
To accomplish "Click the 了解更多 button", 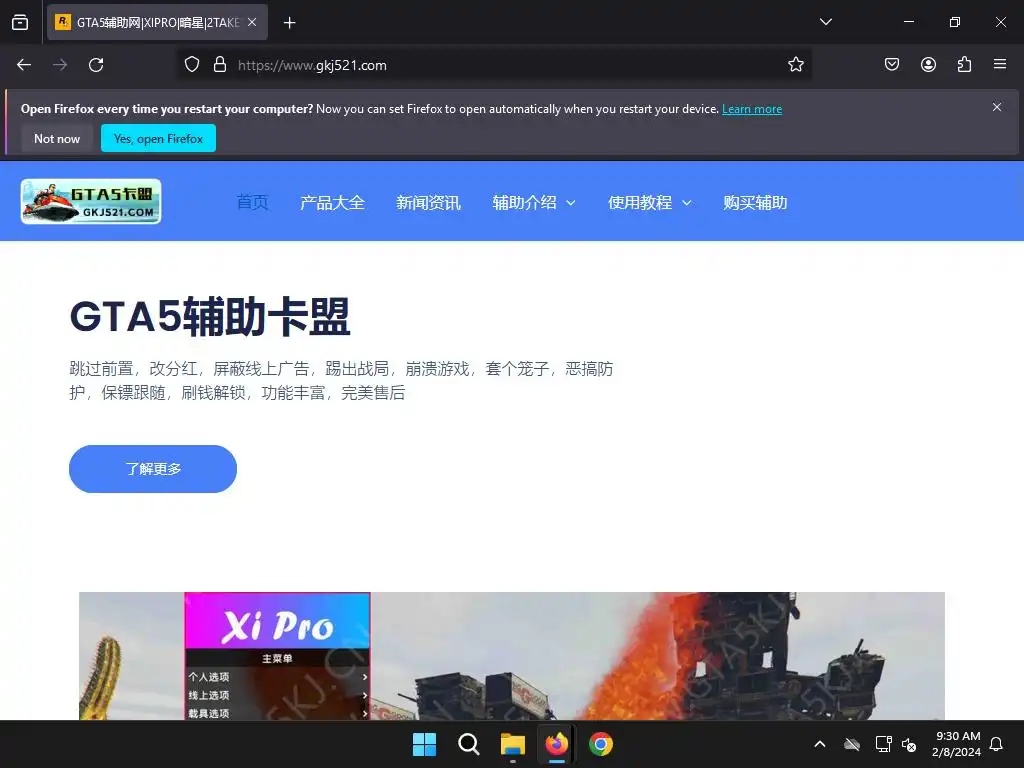I will coord(153,469).
